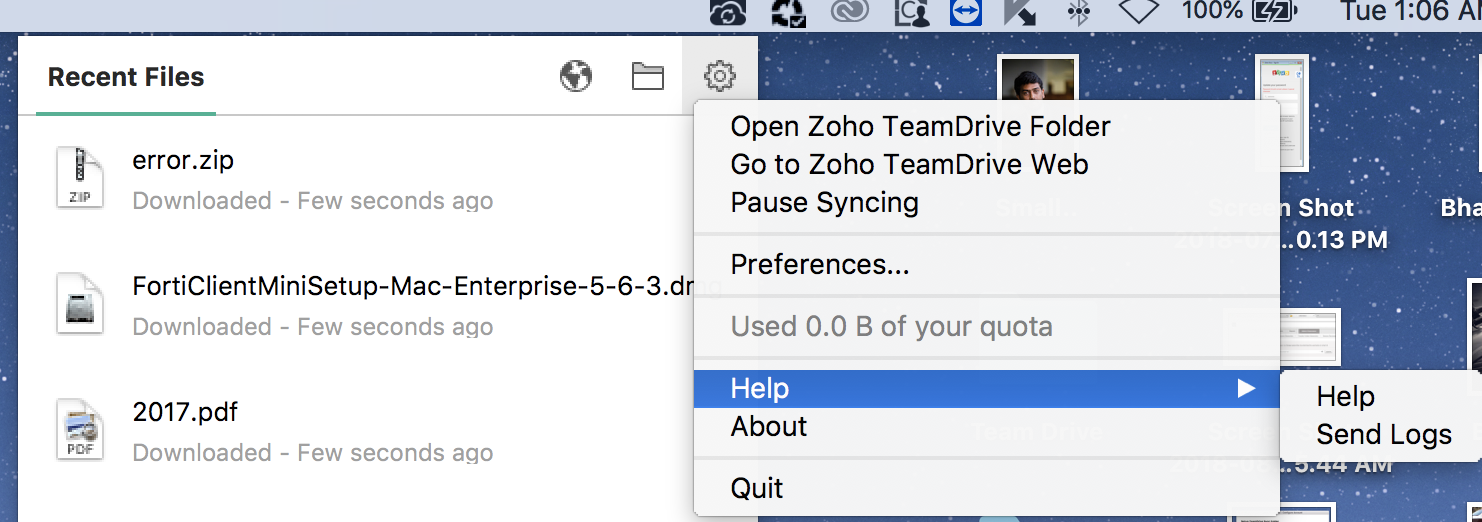The image size is (1482, 522).
Task: Click the Bluetooth menu bar icon
Action: tap(1079, 12)
